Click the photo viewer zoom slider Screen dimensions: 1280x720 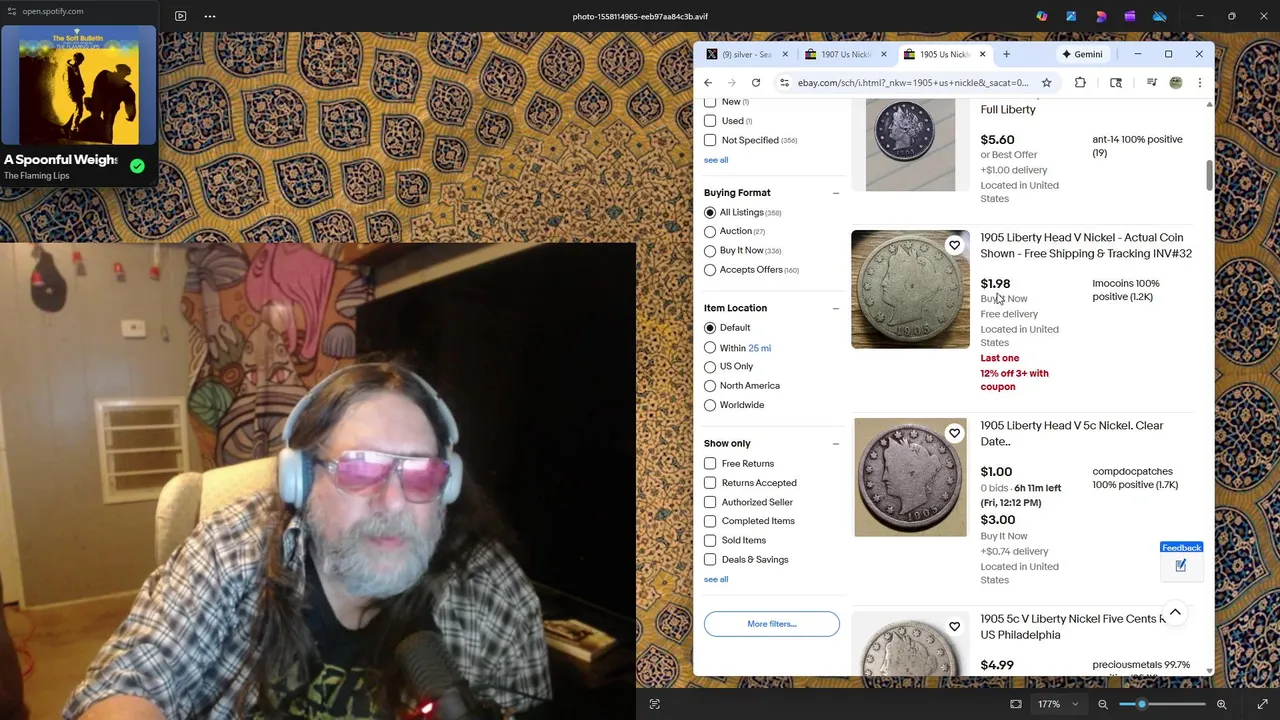(1161, 704)
